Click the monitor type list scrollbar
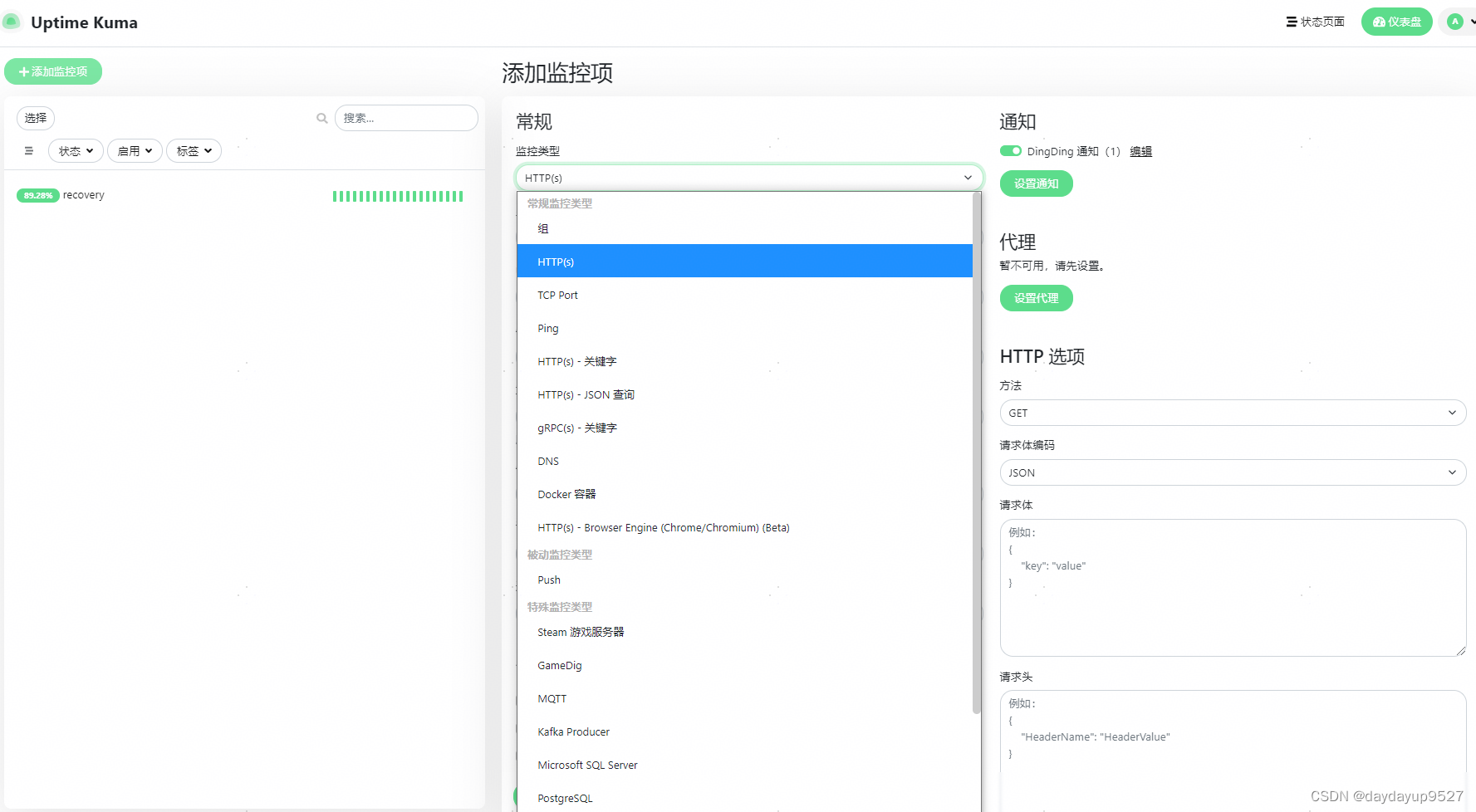 tap(977, 452)
